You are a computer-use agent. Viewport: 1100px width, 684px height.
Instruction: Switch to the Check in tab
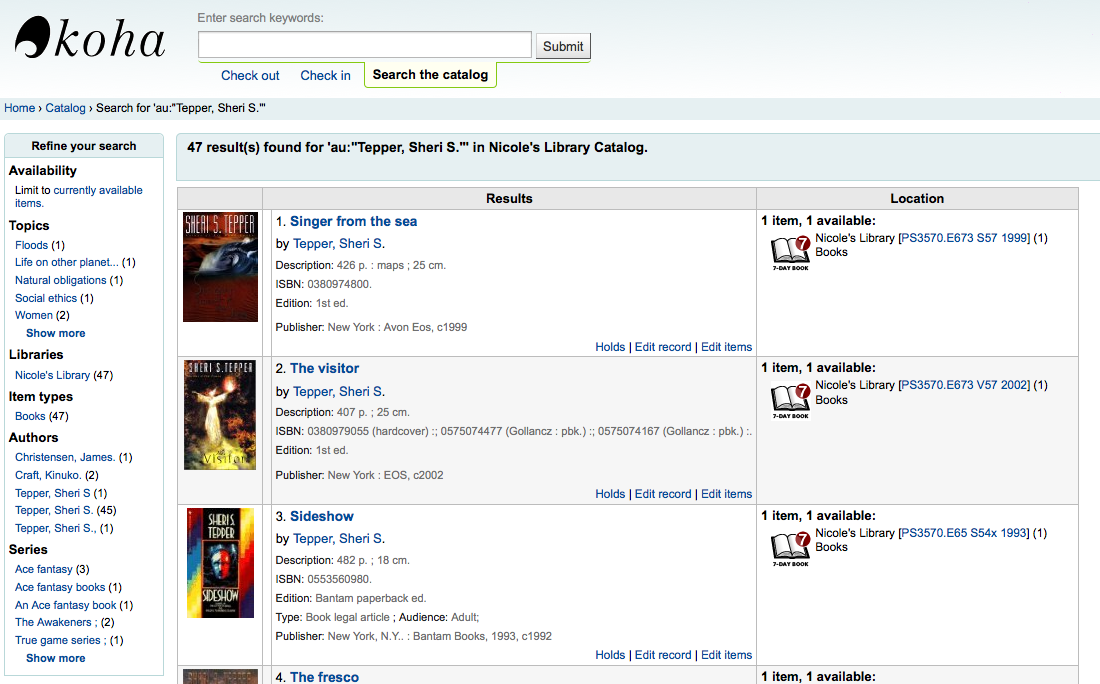[x=325, y=75]
